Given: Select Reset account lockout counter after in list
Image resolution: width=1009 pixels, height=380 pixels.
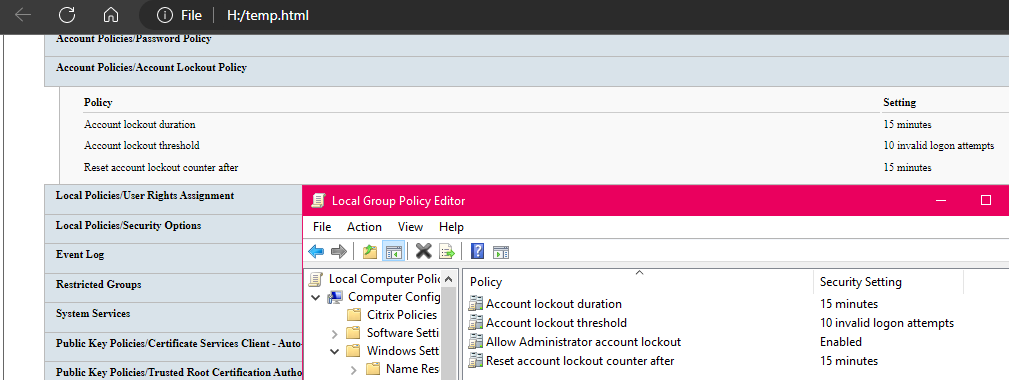Looking at the screenshot, I should pyautogui.click(x=580, y=361).
